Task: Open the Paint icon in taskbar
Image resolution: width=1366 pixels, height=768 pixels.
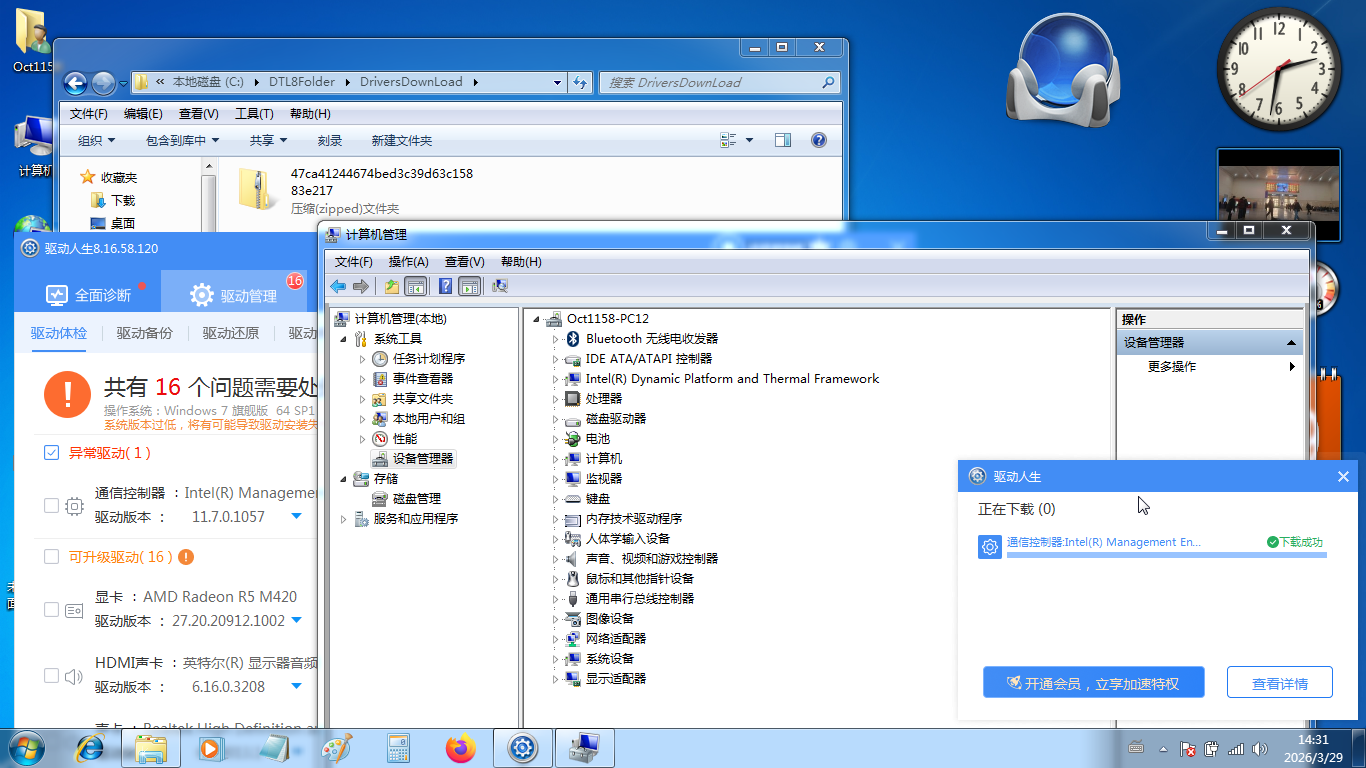Action: 337,748
